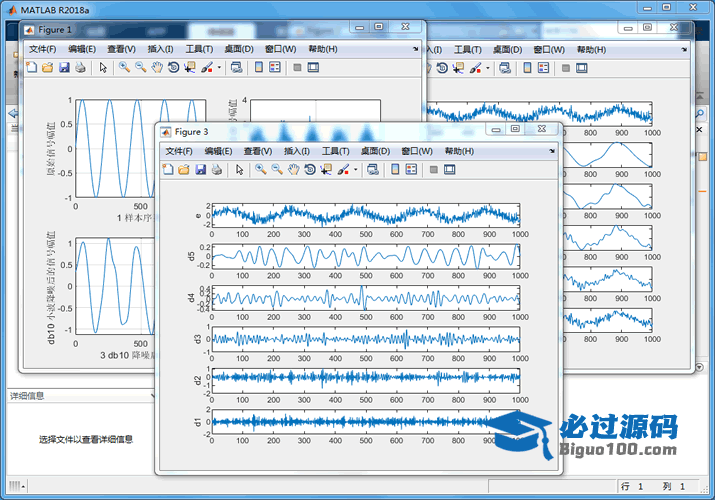Image resolution: width=715 pixels, height=500 pixels.
Task: Select the Pan hand tool in Figure 3
Action: coord(294,170)
